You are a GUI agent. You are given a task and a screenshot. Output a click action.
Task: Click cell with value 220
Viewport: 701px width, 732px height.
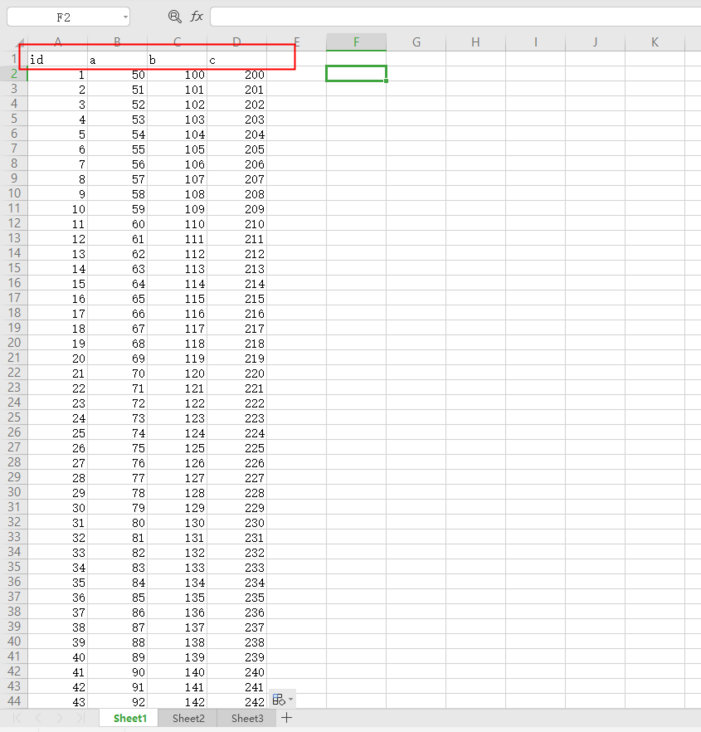pyautogui.click(x=237, y=373)
